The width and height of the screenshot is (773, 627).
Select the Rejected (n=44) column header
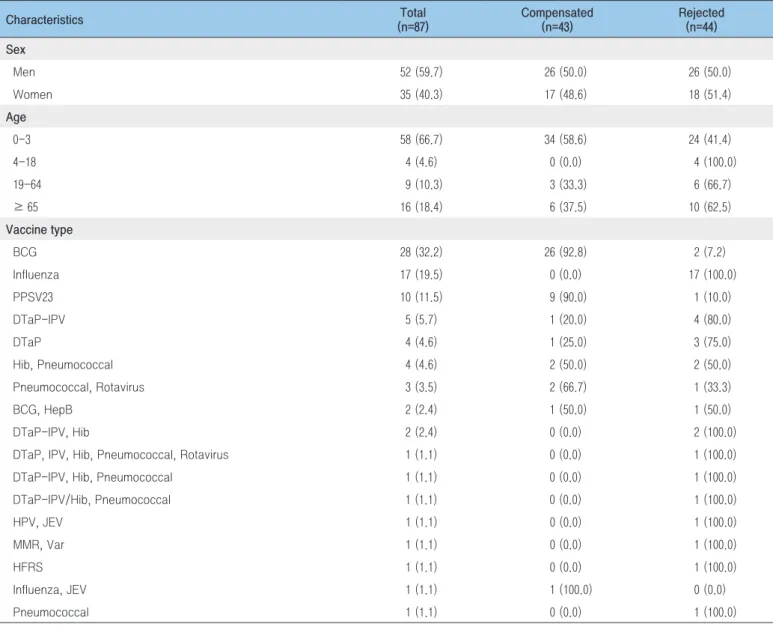click(701, 20)
